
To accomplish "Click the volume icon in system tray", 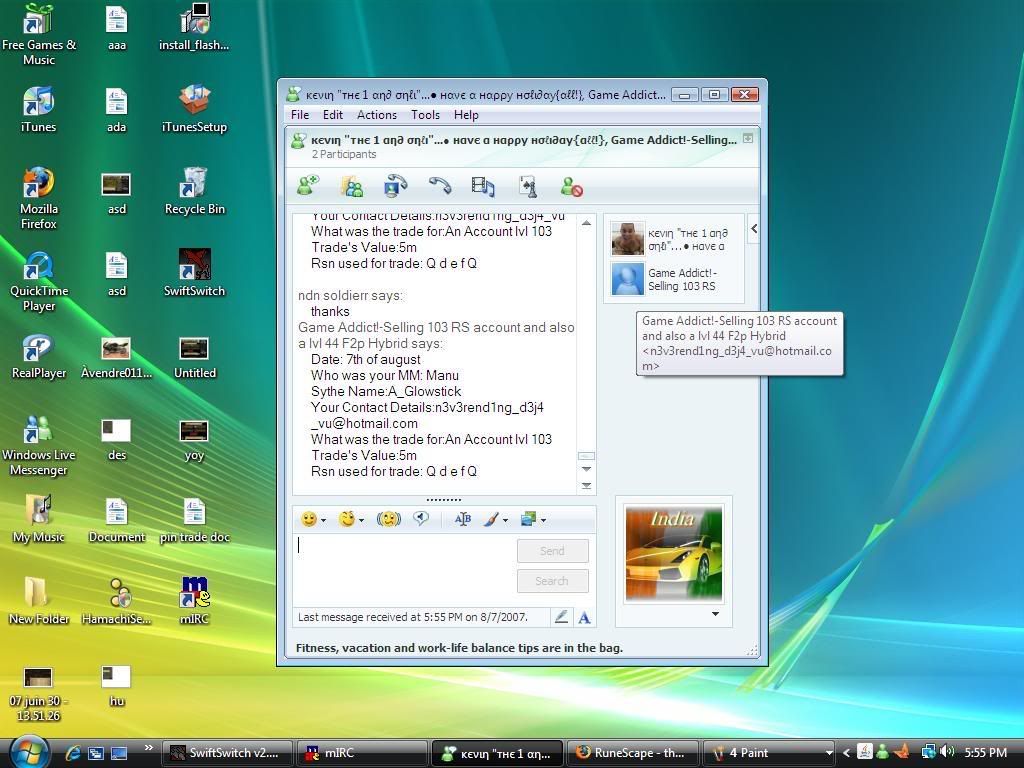I will click(x=948, y=752).
